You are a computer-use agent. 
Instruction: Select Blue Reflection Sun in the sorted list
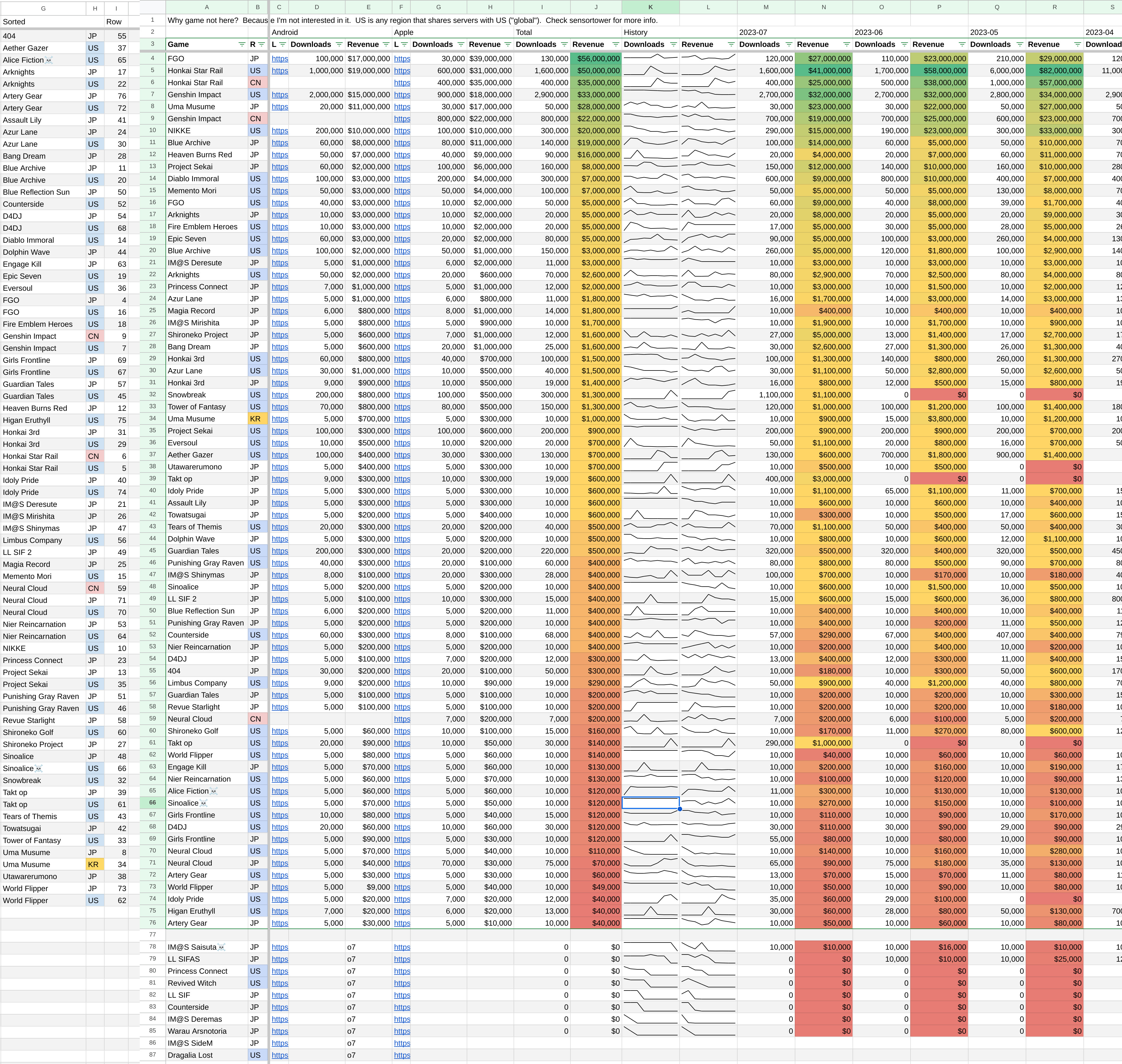coord(43,192)
